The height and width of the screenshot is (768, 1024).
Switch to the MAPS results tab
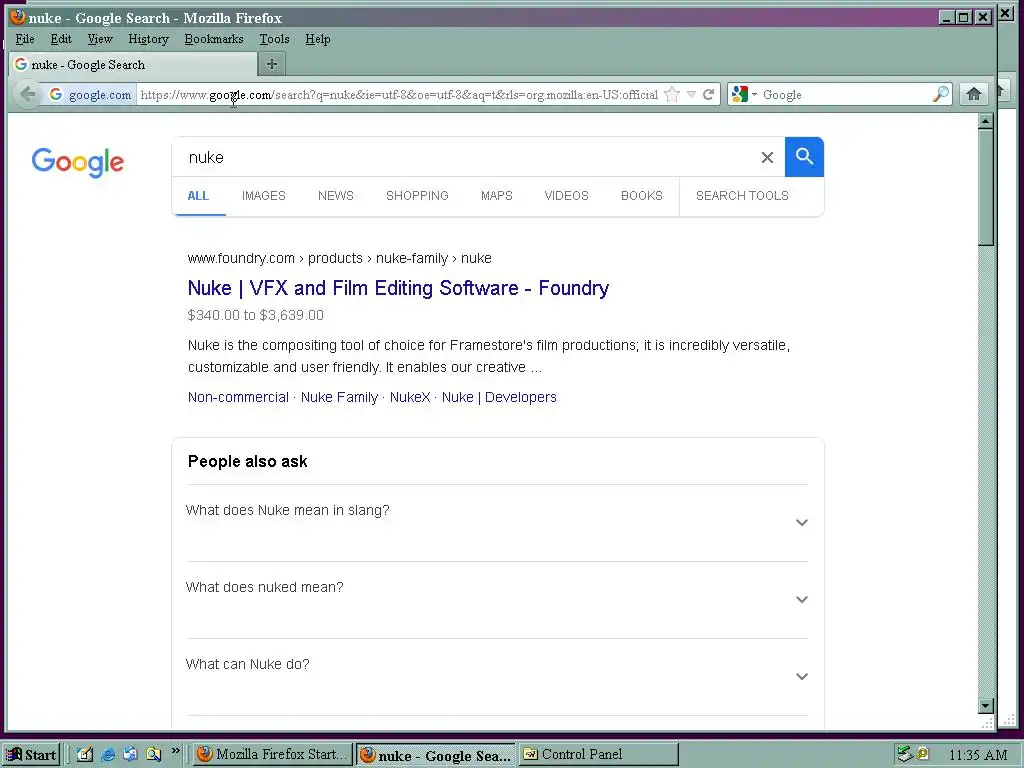click(496, 196)
